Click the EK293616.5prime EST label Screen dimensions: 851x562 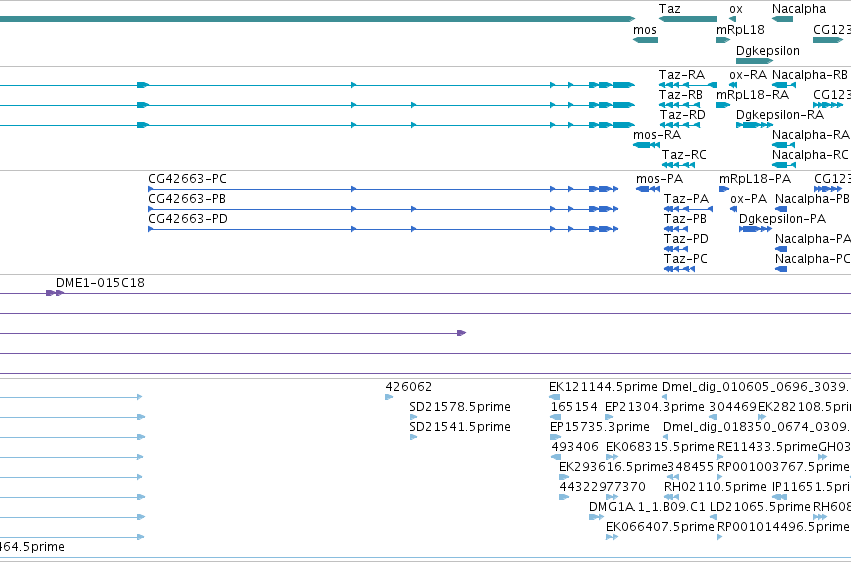[x=613, y=468]
